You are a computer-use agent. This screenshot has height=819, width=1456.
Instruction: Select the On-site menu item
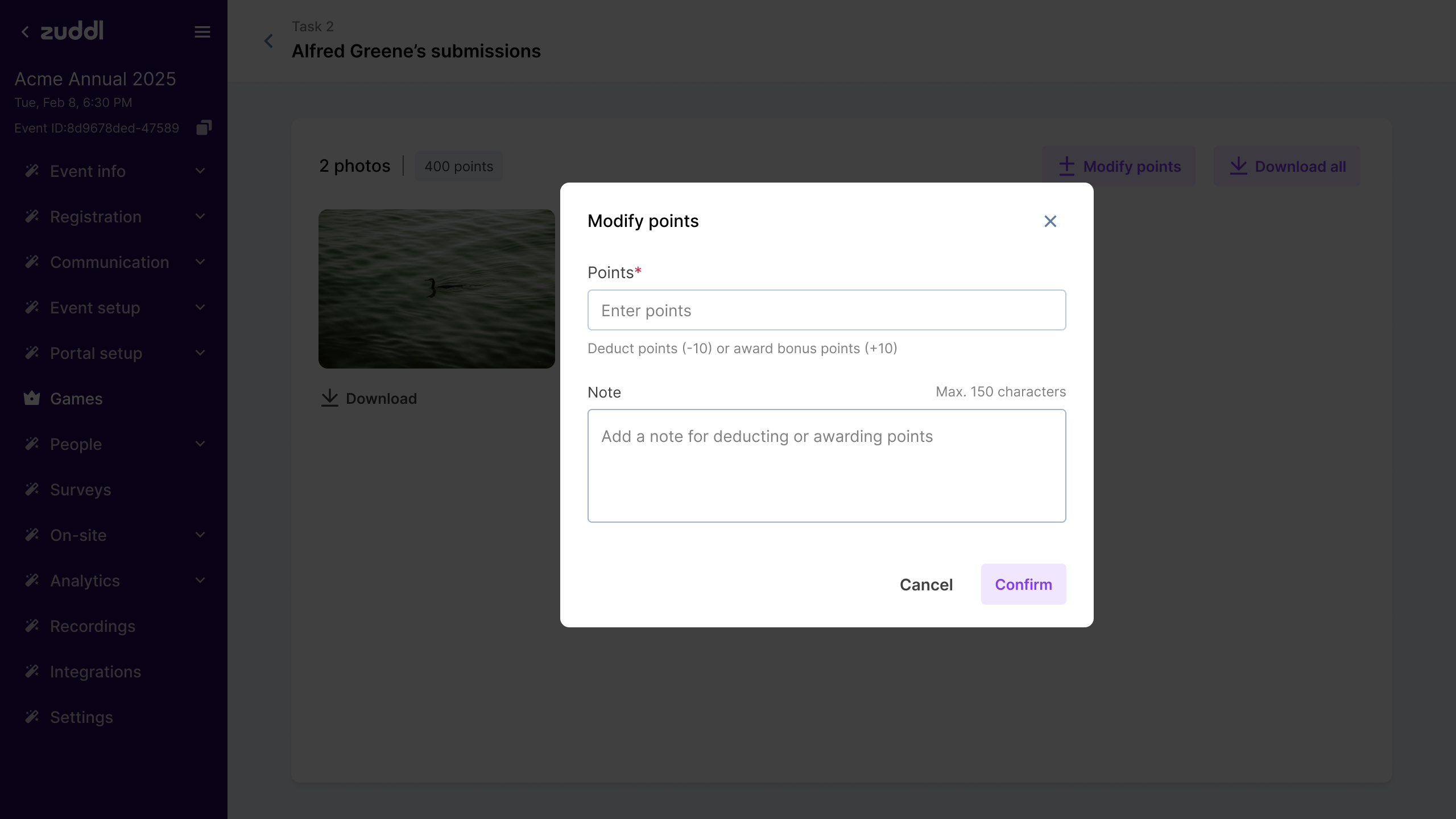(x=78, y=535)
